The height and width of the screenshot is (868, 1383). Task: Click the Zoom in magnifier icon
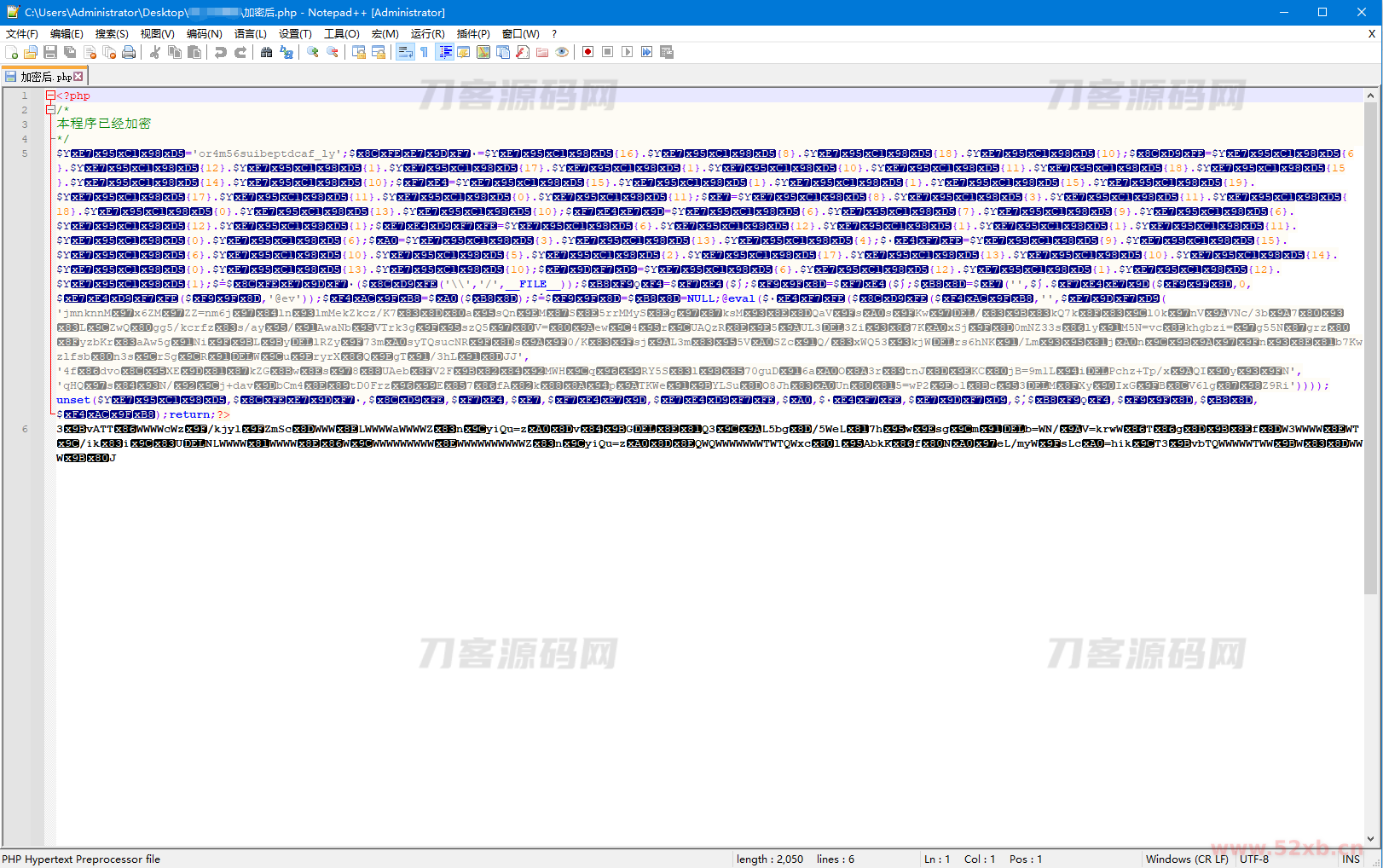tap(313, 52)
